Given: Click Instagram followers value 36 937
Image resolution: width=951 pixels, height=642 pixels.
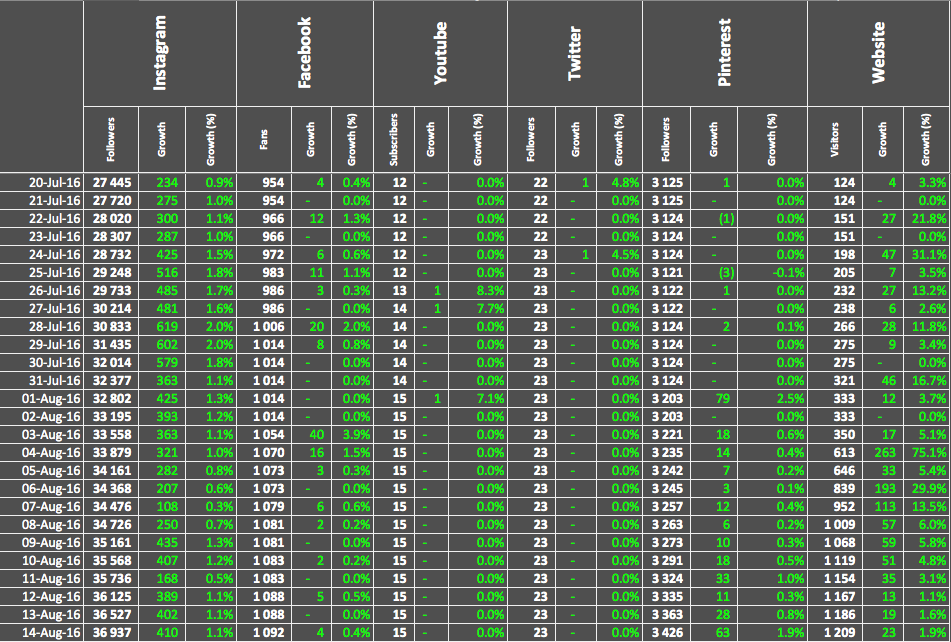Looking at the screenshot, I should coord(111,632).
